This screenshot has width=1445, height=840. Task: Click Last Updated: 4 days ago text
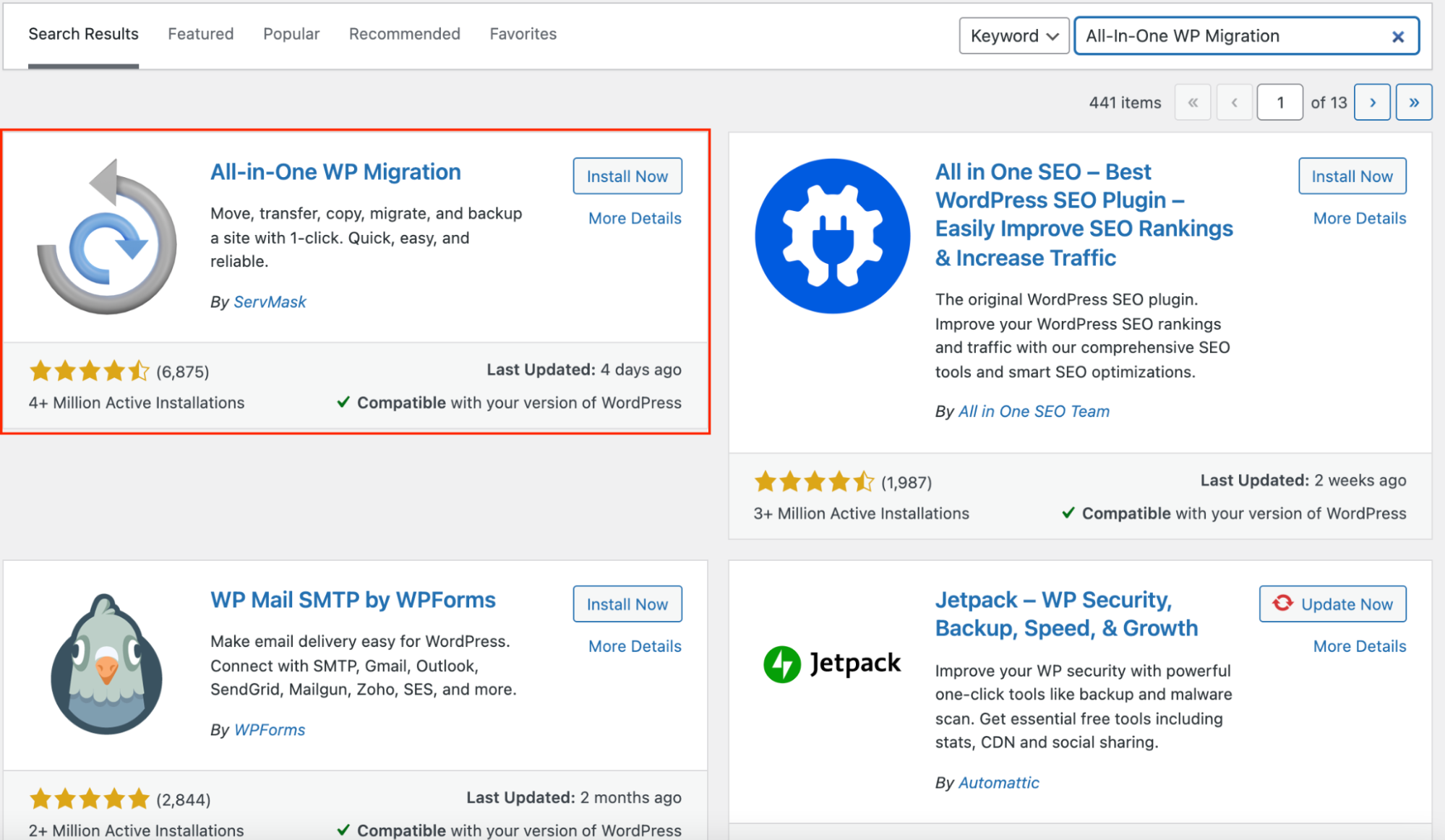pos(584,369)
